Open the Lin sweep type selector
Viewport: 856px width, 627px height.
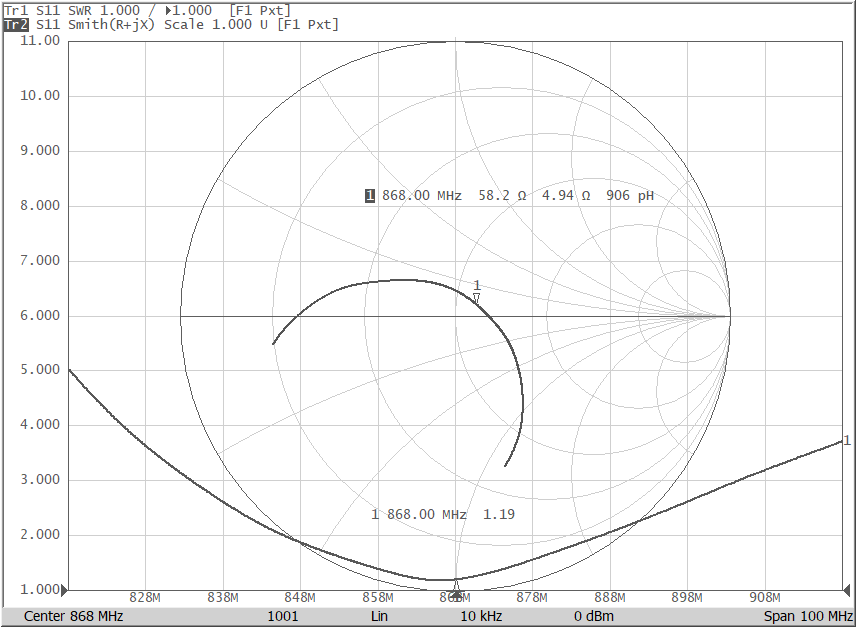click(x=378, y=617)
